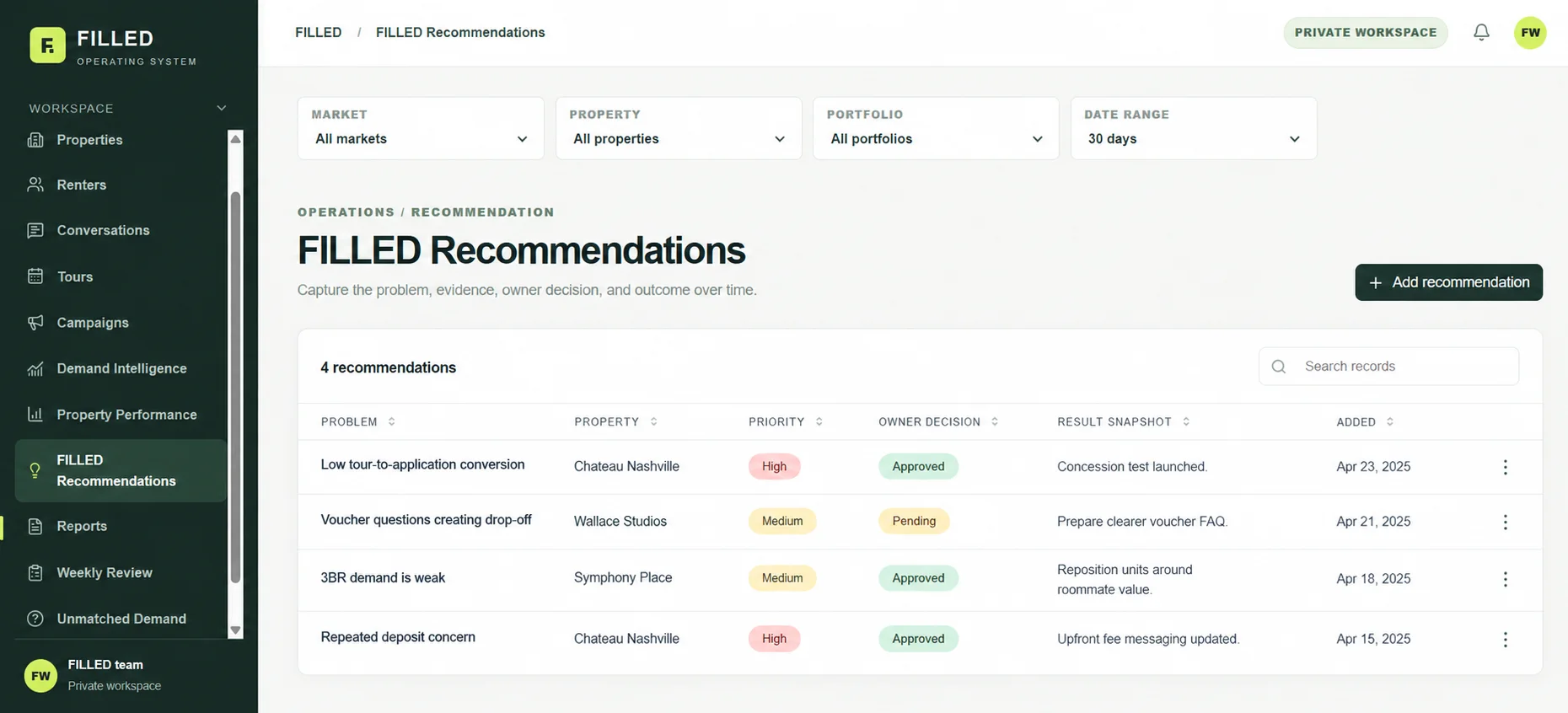Click sidebar scroll up arrow
1568x713 pixels.
coord(235,138)
